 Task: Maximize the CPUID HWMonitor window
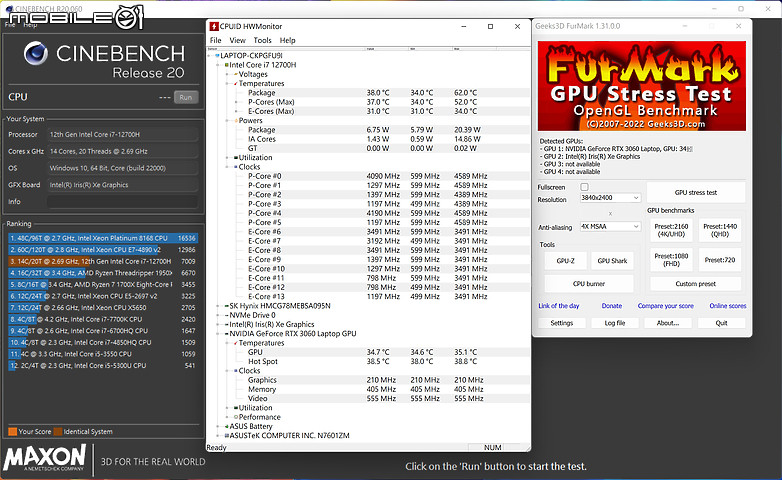[490, 26]
